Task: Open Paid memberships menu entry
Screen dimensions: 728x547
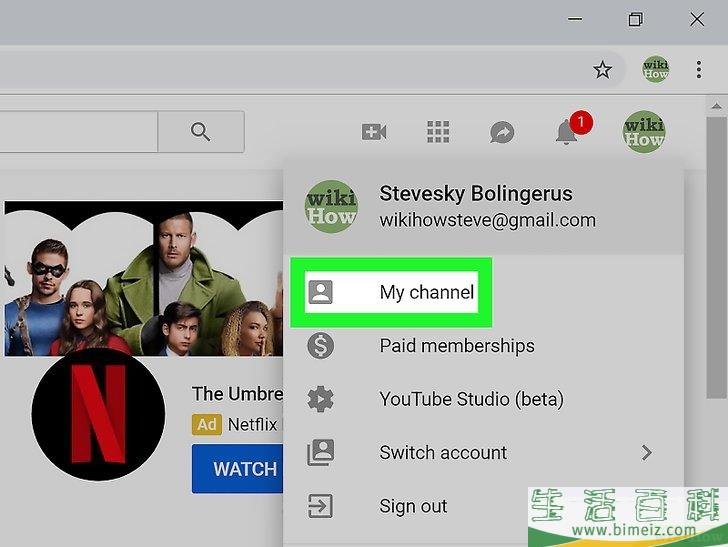Action: (x=457, y=346)
